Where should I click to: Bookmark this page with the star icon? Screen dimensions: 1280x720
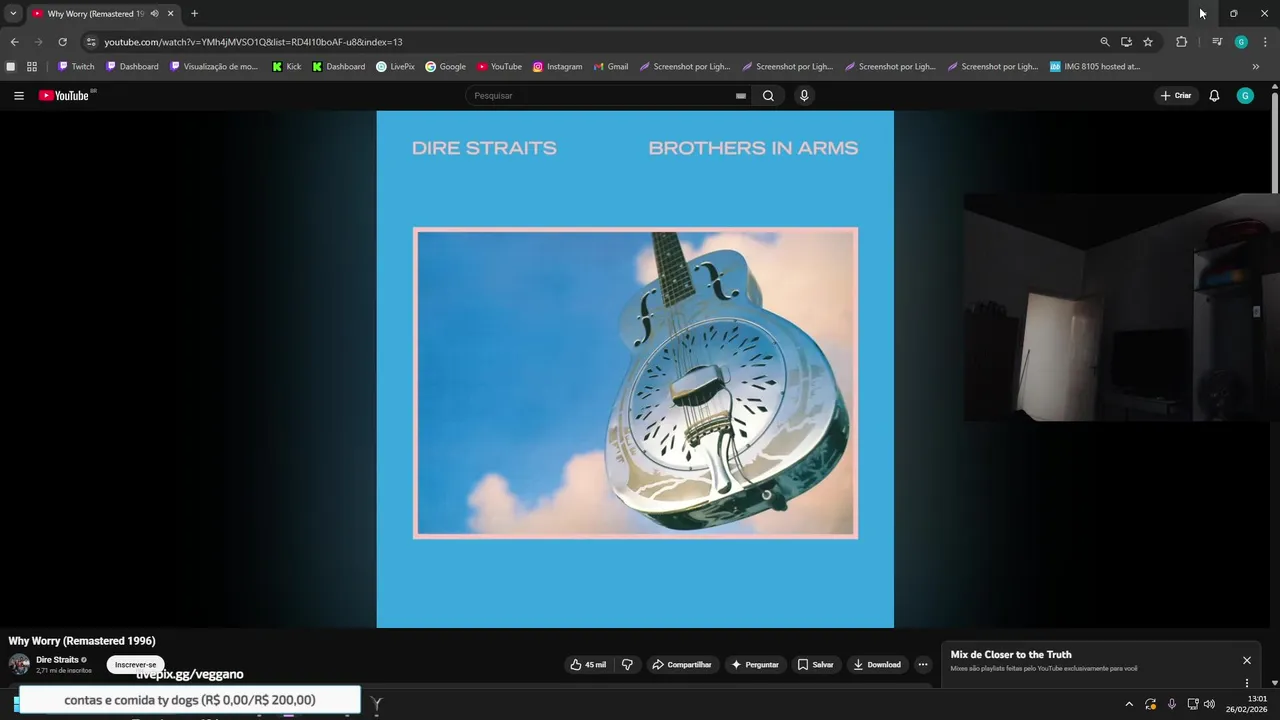point(1148,42)
